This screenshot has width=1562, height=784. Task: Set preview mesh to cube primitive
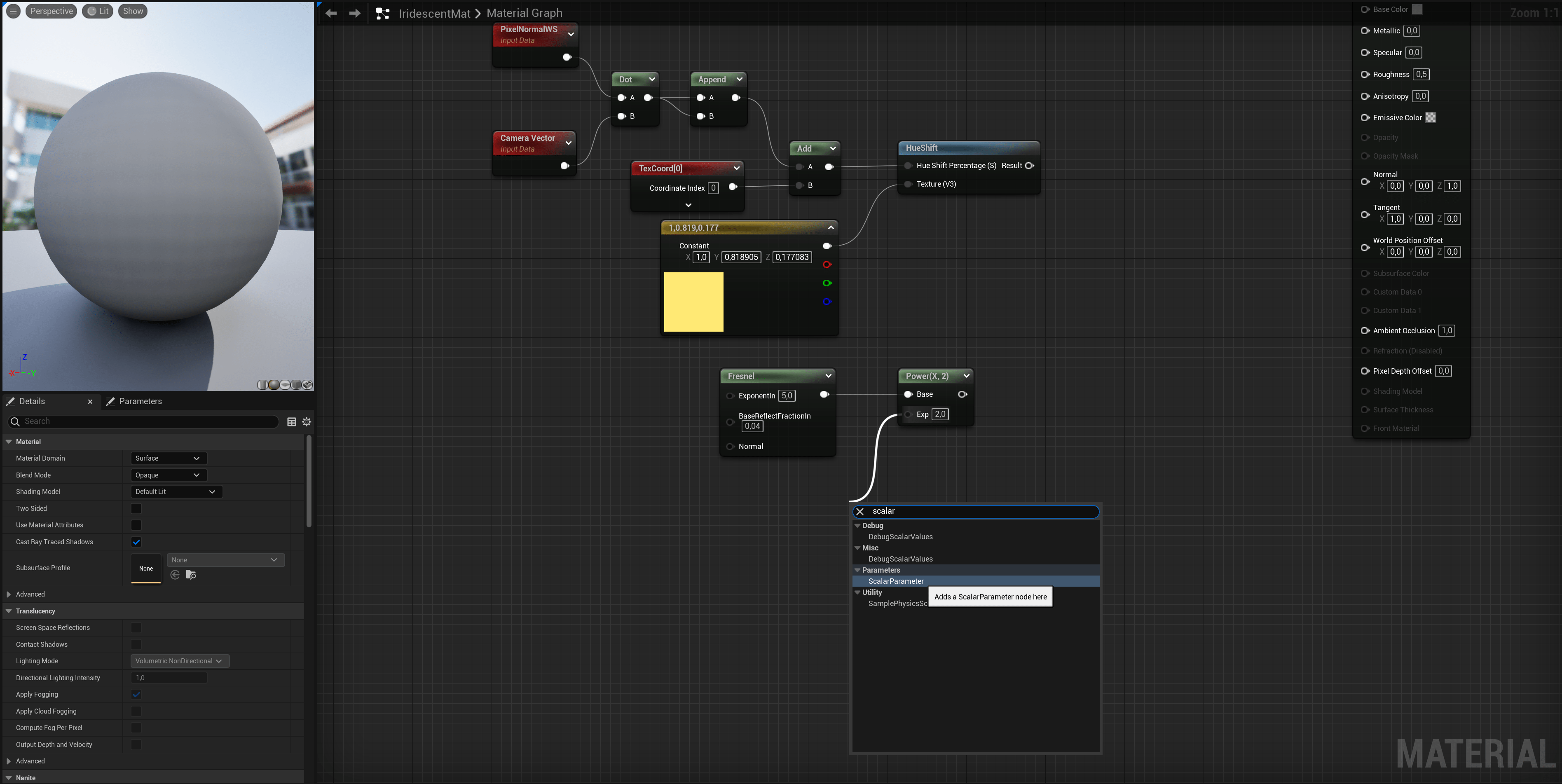tap(297, 385)
